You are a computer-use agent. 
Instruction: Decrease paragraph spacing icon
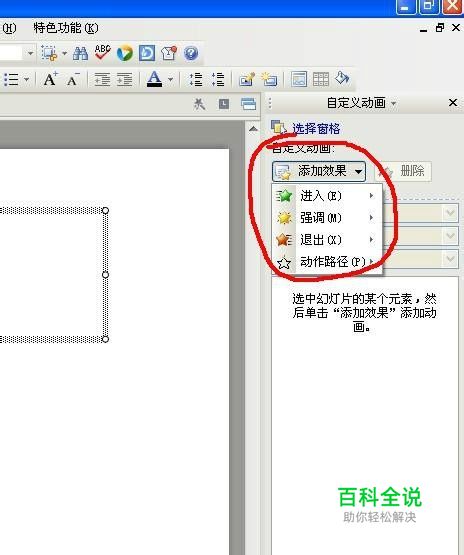[218, 79]
